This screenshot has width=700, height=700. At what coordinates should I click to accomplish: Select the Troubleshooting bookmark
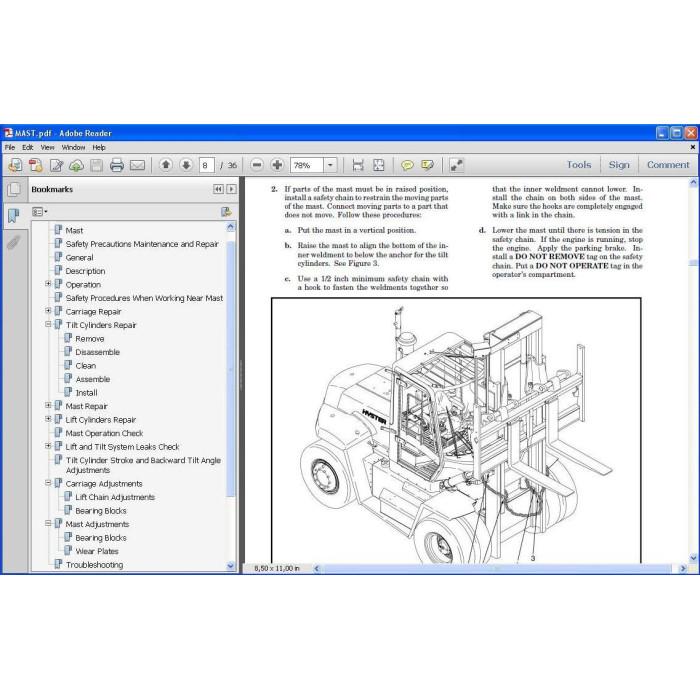pos(94,565)
